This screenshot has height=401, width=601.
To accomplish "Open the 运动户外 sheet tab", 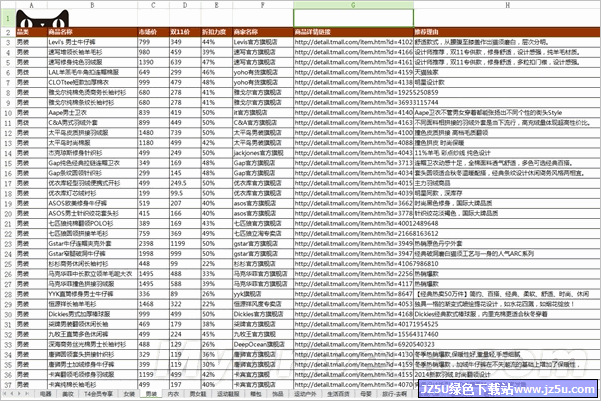I will click(305, 394).
